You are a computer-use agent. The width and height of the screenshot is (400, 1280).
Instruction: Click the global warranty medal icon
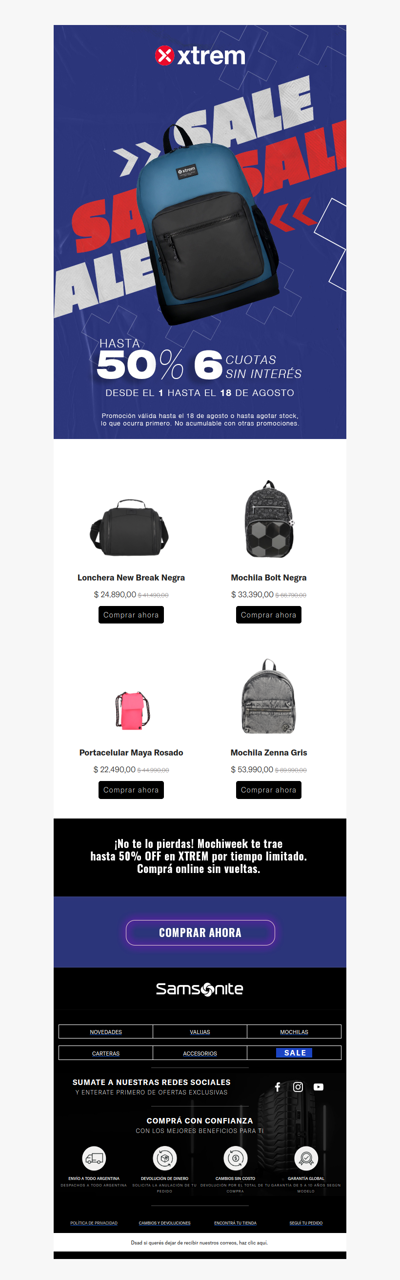point(306,1158)
